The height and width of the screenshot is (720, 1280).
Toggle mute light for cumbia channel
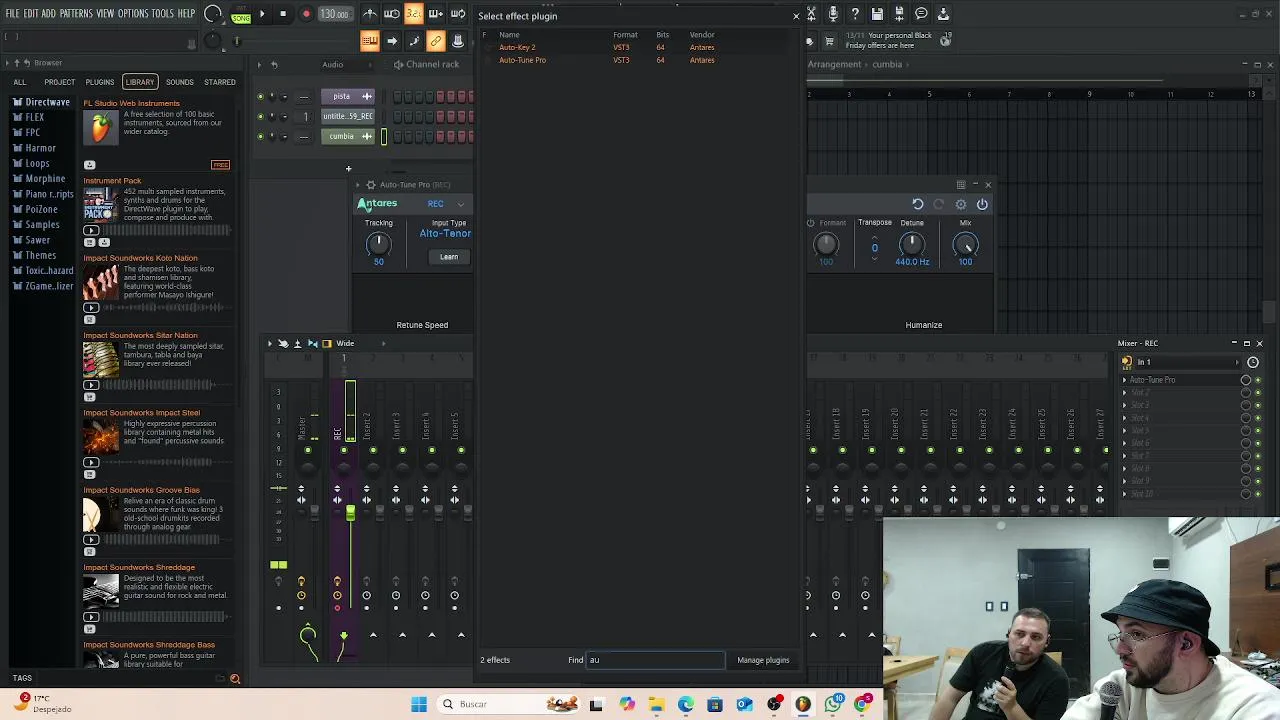pyautogui.click(x=260, y=136)
